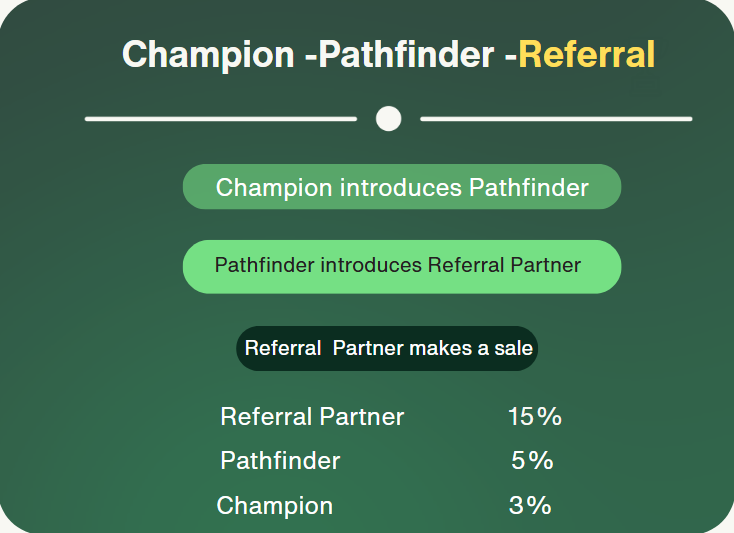
Task: Click the 3% commission value
Action: coord(530,506)
